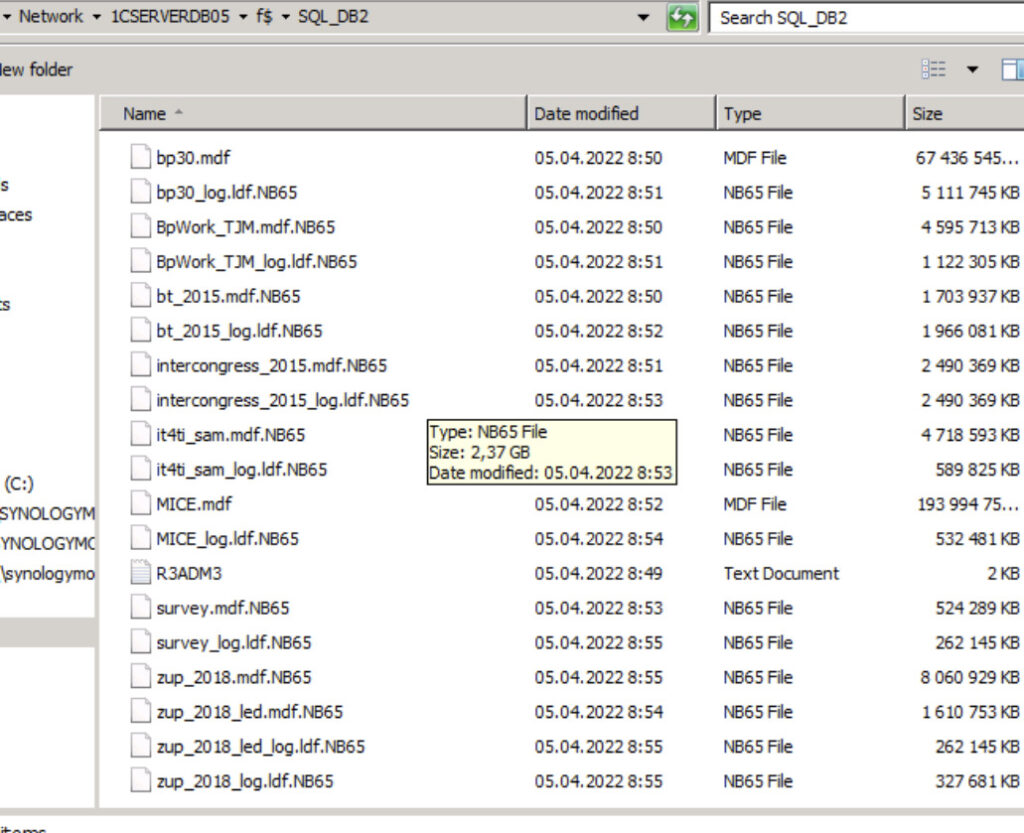Click the green refresh button in address bar
The height and width of the screenshot is (833, 1024).
[x=682, y=18]
